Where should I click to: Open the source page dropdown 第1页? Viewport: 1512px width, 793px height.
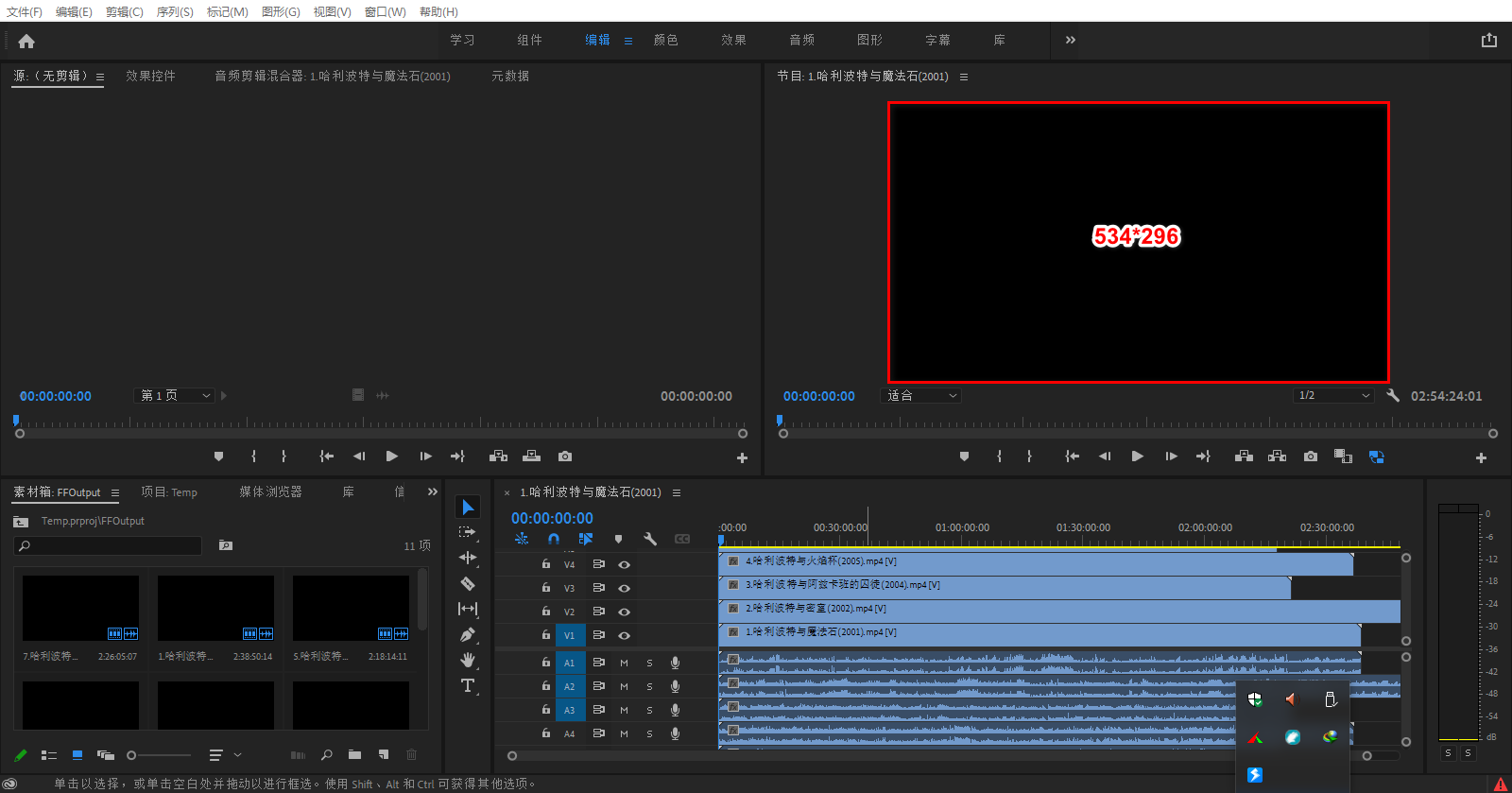pyautogui.click(x=175, y=395)
